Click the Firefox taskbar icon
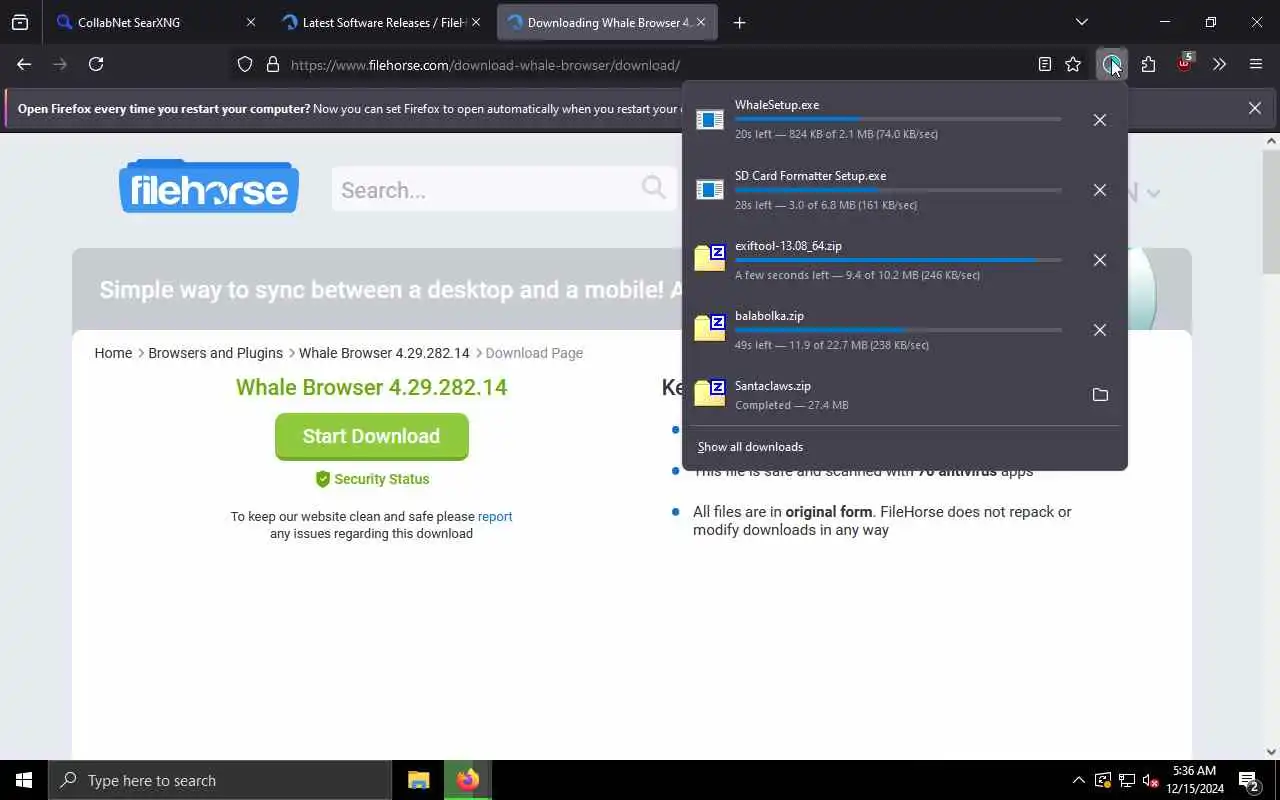 click(467, 780)
